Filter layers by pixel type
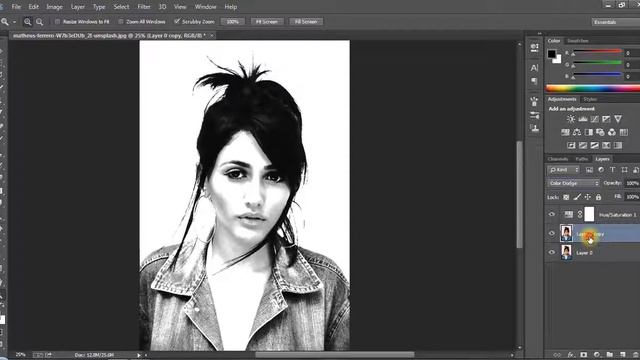This screenshot has width=640, height=360. click(589, 170)
